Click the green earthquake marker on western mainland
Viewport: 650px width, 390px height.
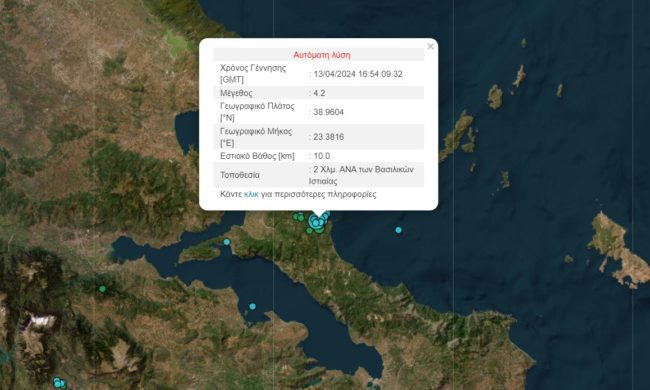[102, 289]
